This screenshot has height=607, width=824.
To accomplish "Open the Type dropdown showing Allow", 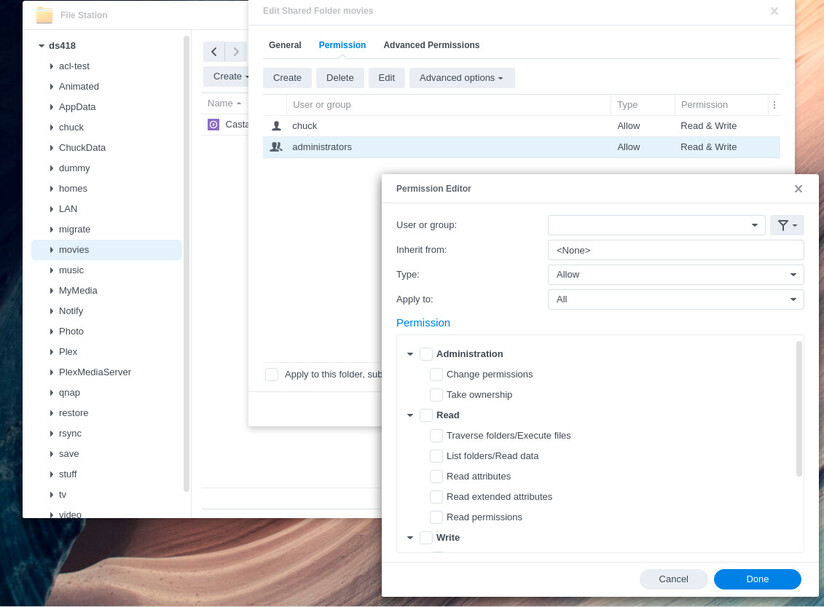I will (x=676, y=275).
